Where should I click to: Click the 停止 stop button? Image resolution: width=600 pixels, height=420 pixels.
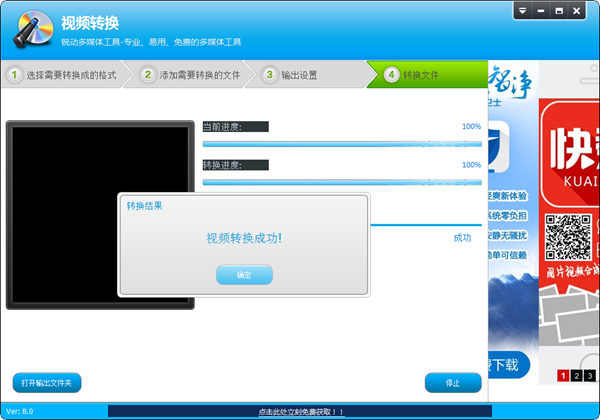coord(453,383)
